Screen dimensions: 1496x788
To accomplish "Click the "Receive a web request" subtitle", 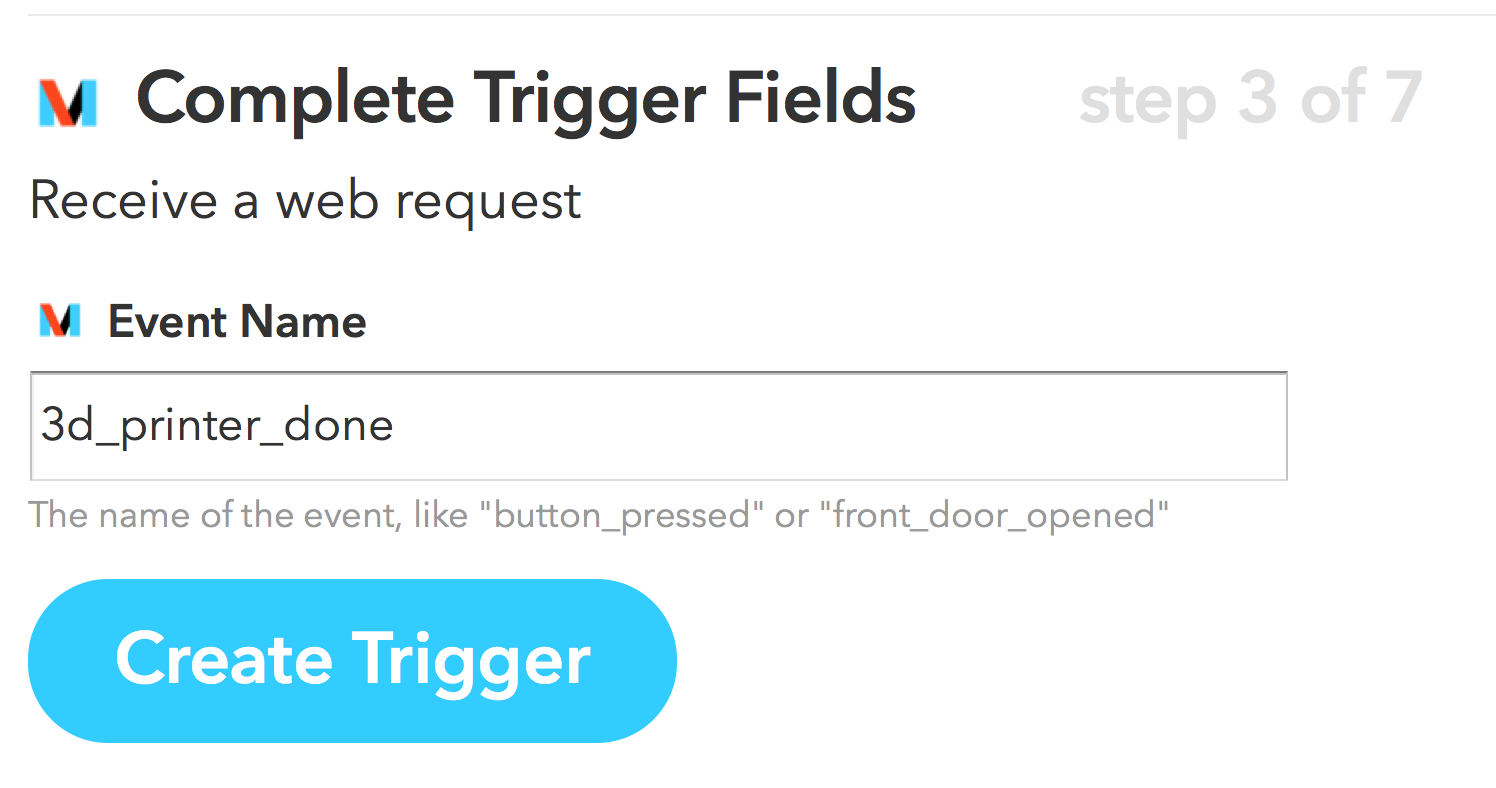I will [x=305, y=200].
